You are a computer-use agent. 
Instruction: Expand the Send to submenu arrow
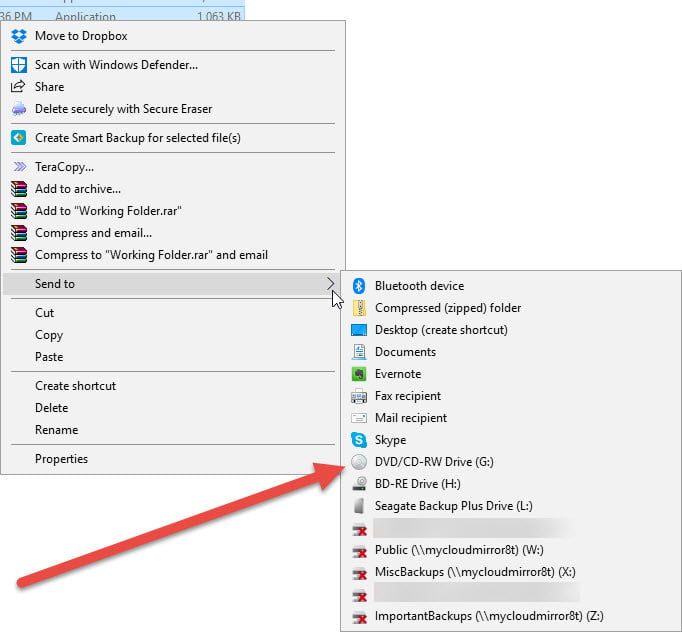[x=331, y=284]
